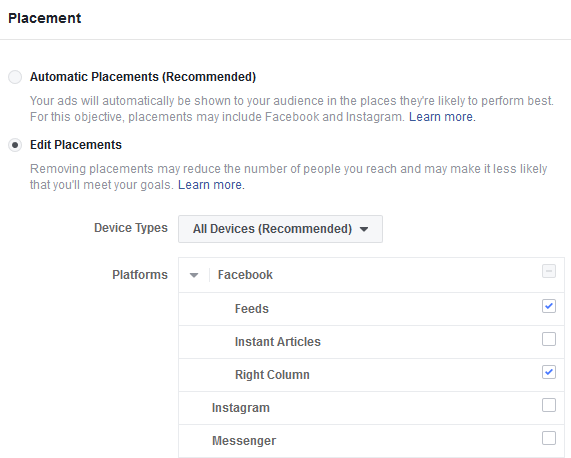Open All Devices (Recommended) dropdown
This screenshot has height=458, width=571.
click(280, 229)
